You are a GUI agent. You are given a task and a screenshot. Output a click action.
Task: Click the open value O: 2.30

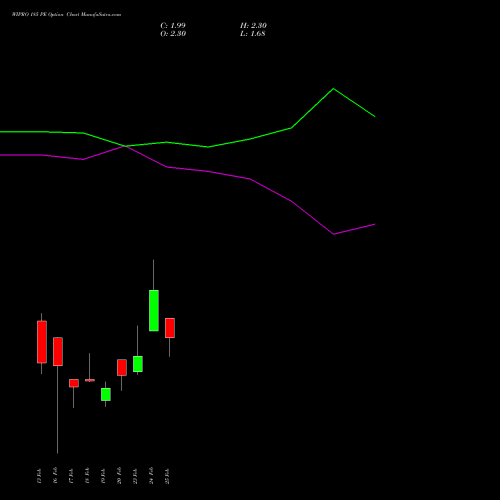point(173,34)
